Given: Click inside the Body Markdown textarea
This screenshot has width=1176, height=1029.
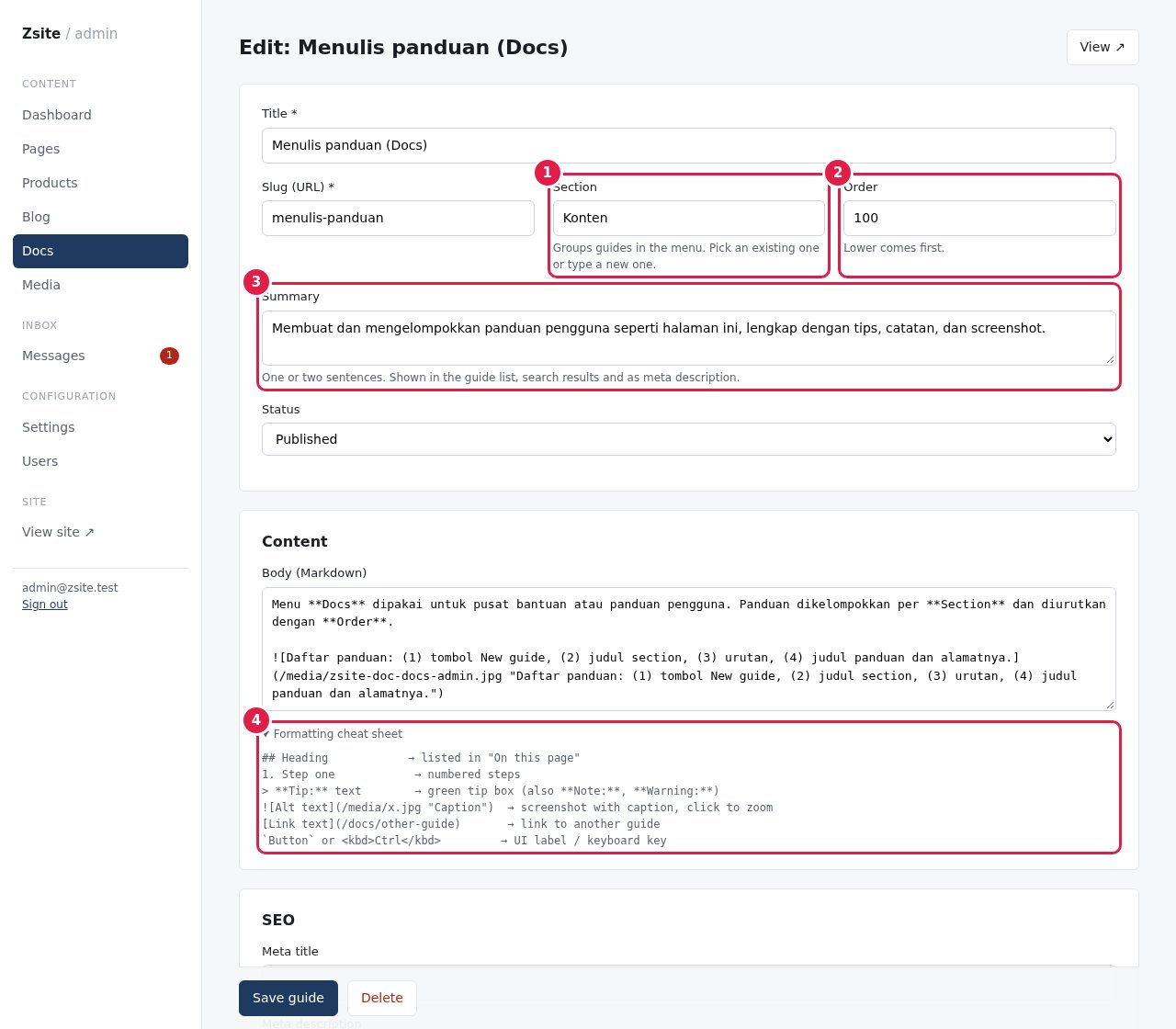Looking at the screenshot, I should [x=689, y=649].
